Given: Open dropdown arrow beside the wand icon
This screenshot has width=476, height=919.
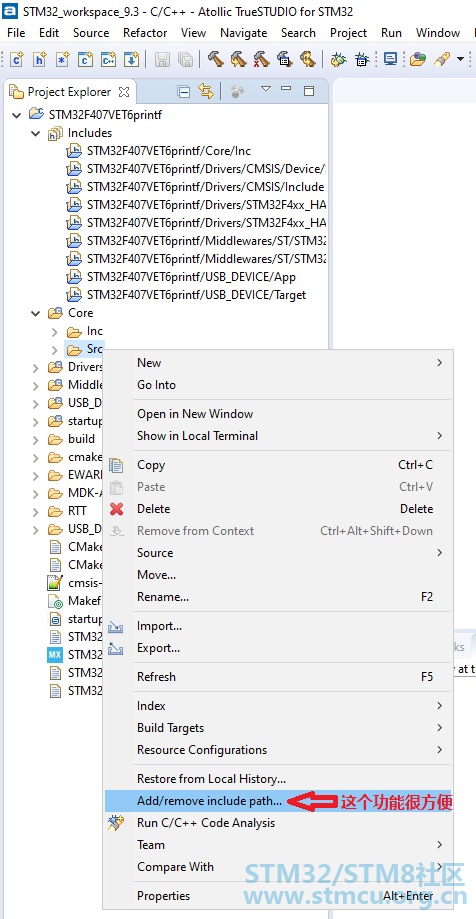Looking at the screenshot, I should point(460,59).
